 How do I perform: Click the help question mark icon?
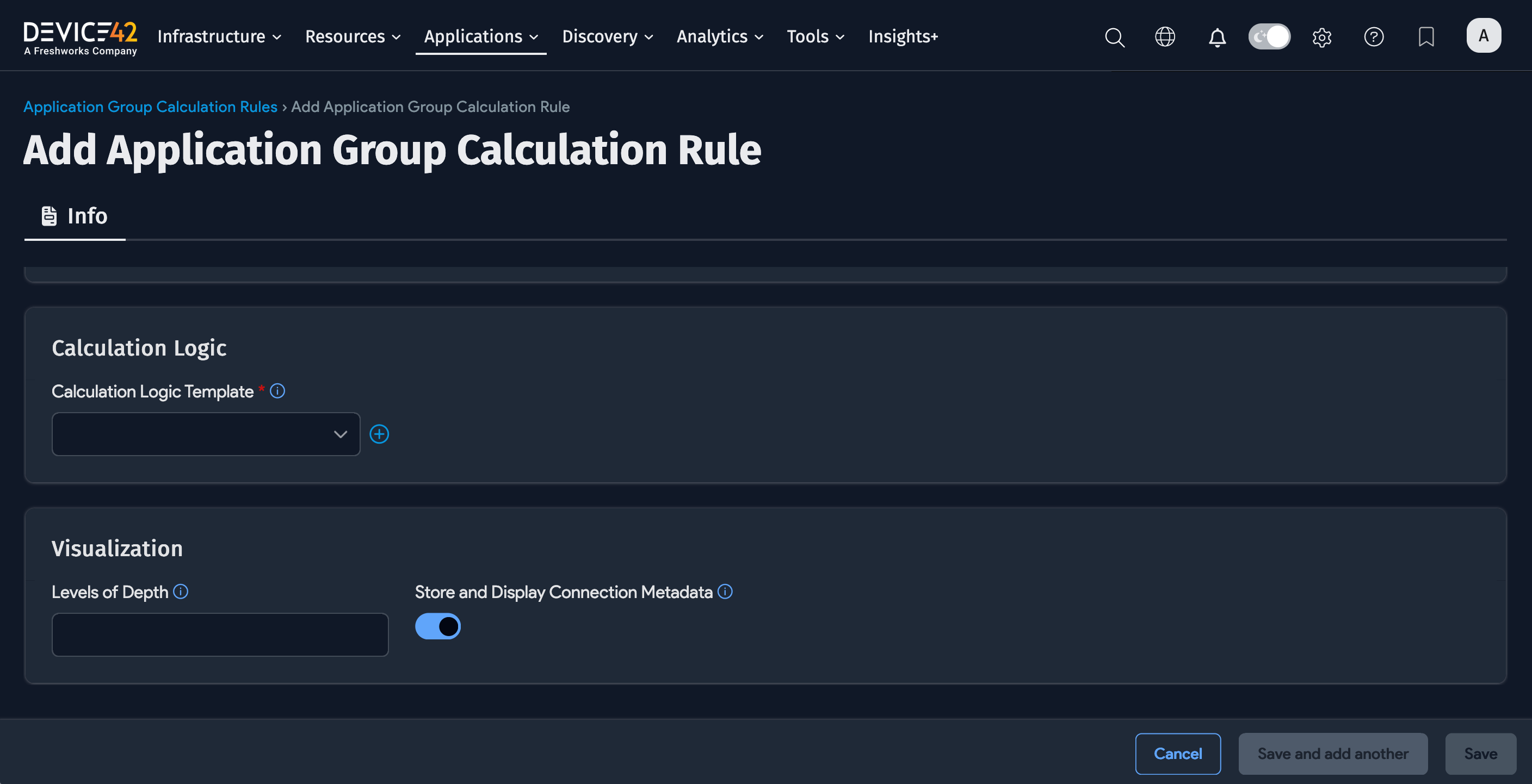pos(1373,37)
